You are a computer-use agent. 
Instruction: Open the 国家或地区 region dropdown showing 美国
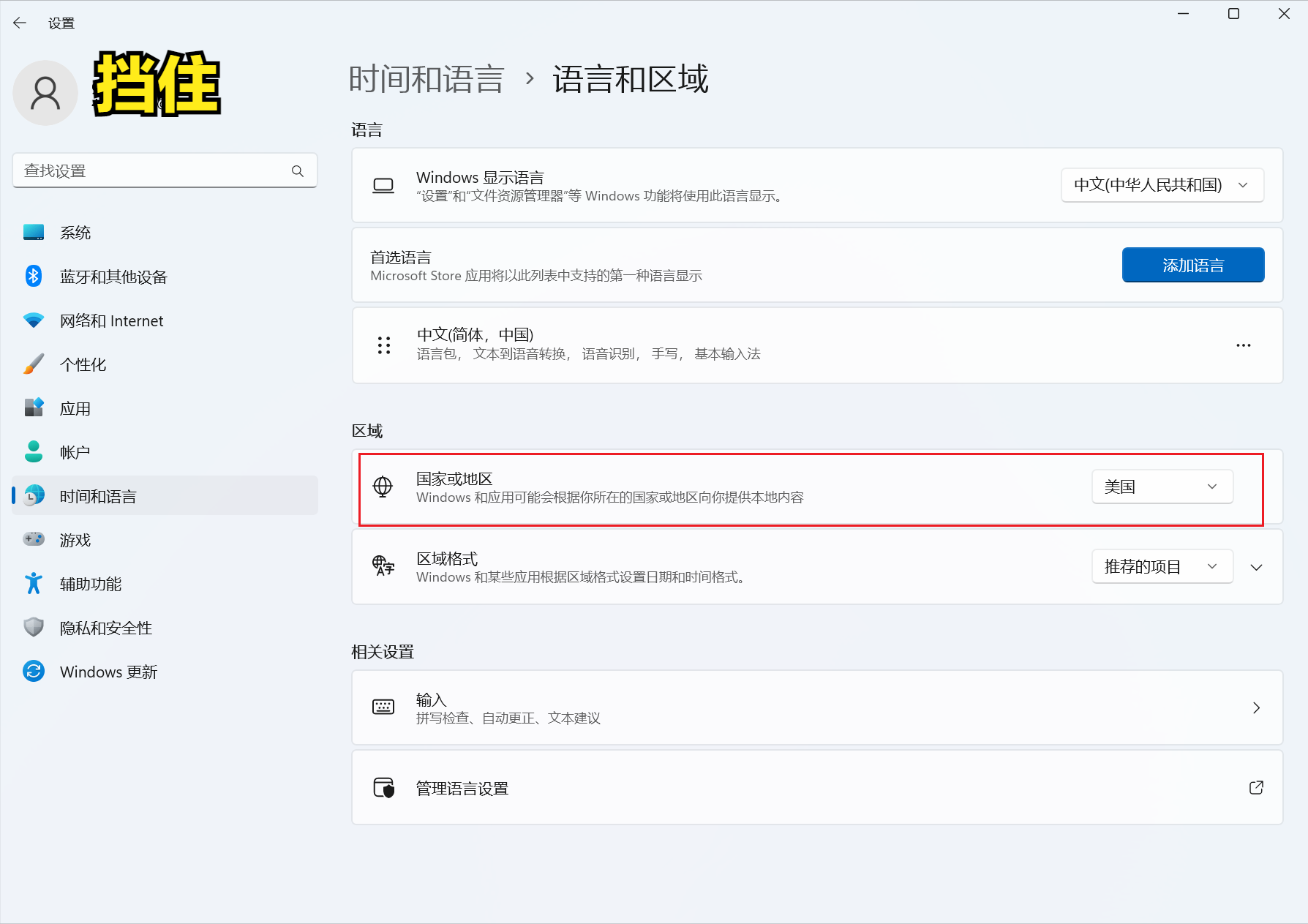pyautogui.click(x=1162, y=487)
